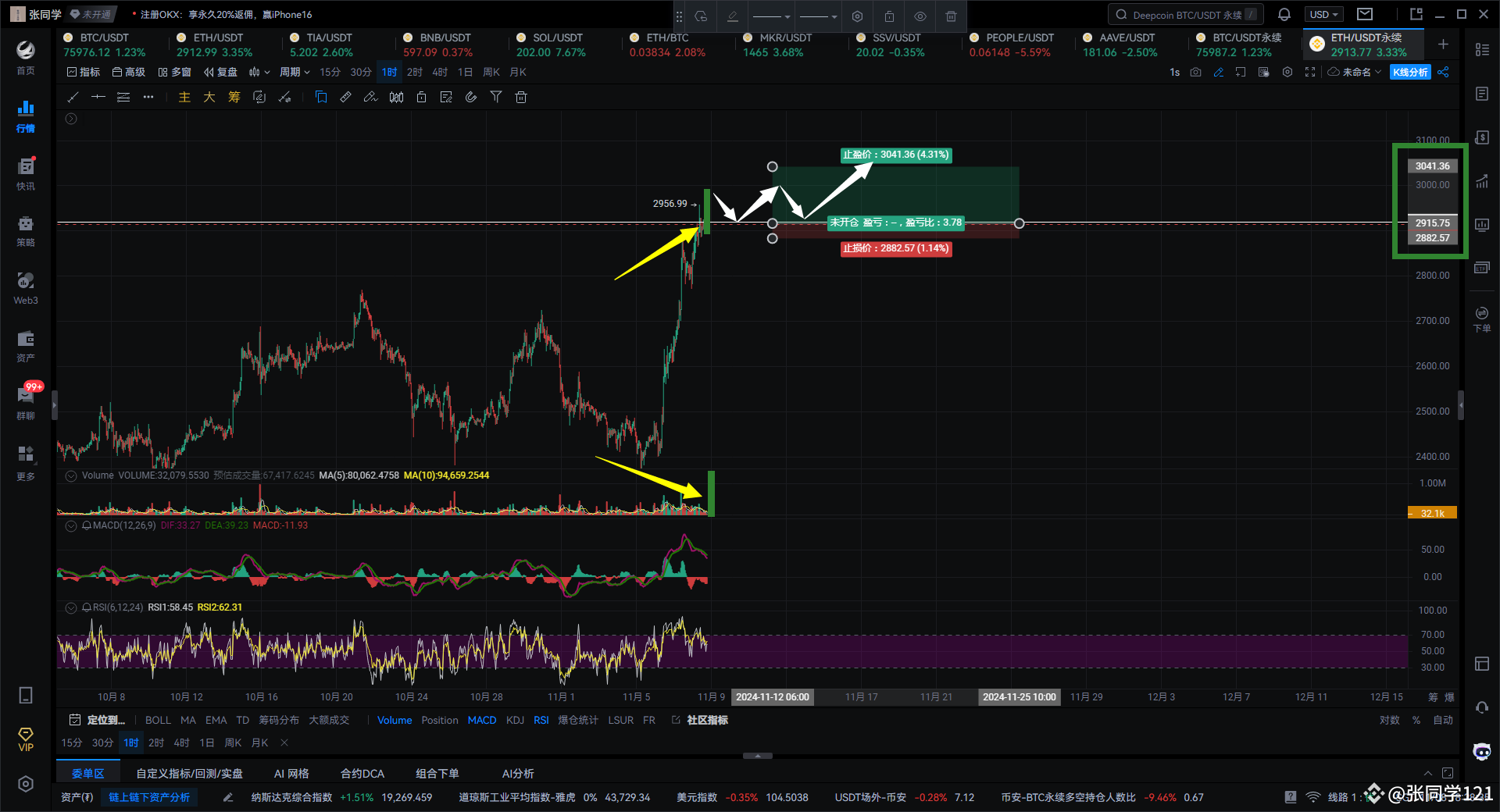The width and height of the screenshot is (1500, 812).
Task: Select the ruler measurement tool
Action: (346, 97)
